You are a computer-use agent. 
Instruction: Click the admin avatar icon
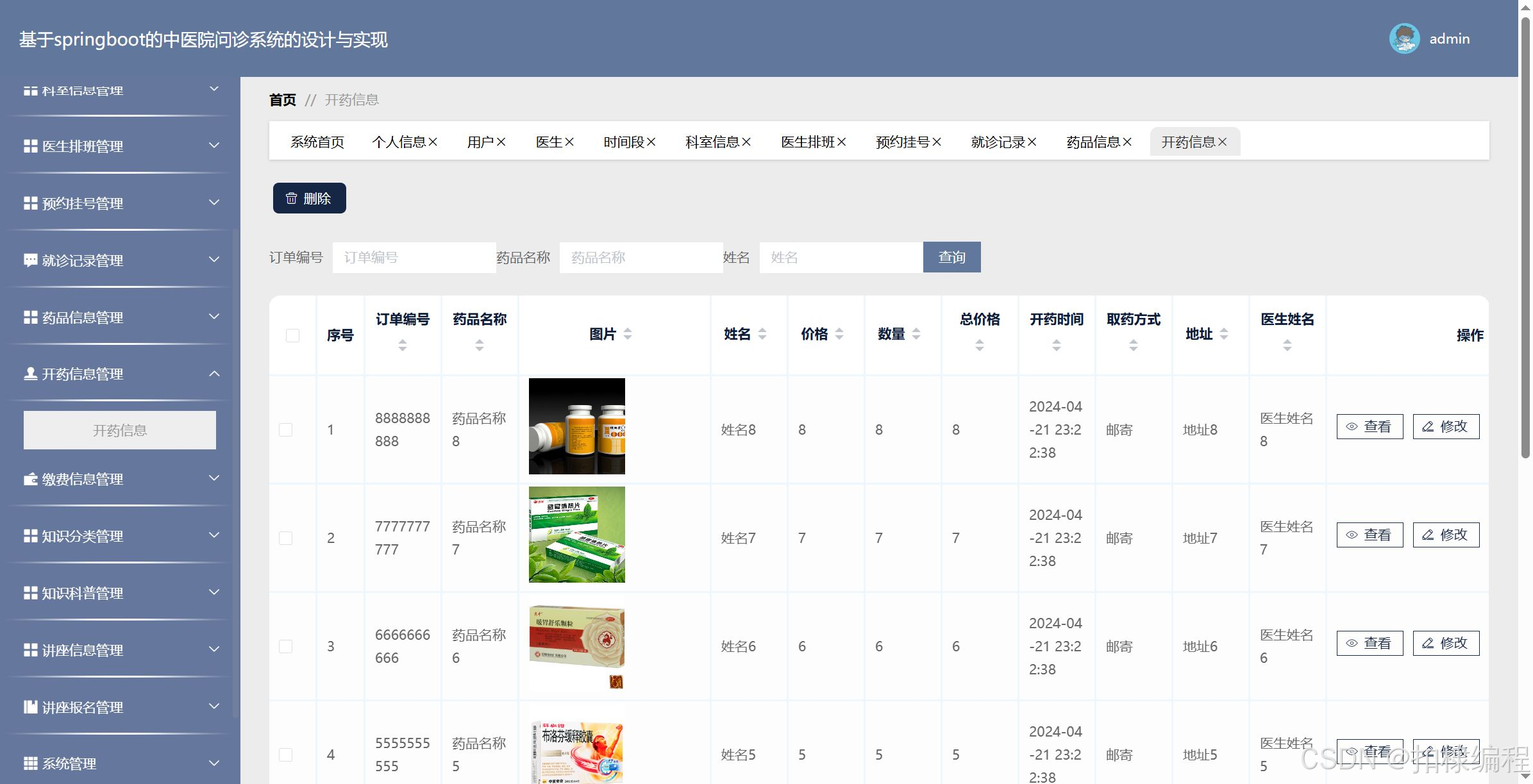[1404, 39]
